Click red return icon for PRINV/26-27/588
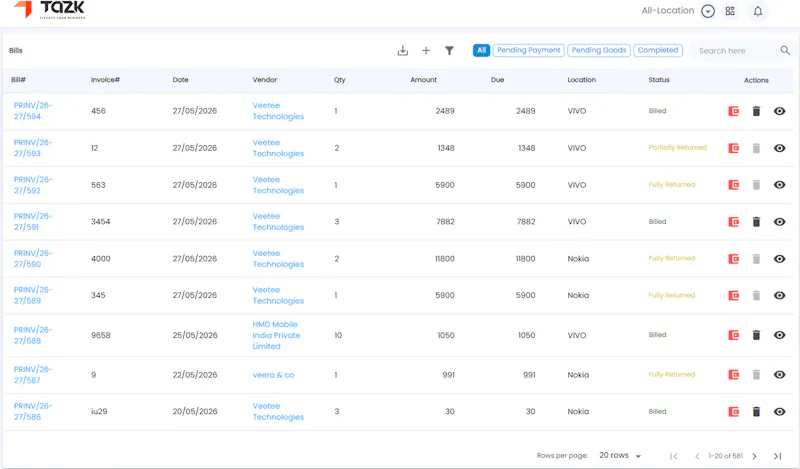This screenshot has height=469, width=800. click(734, 335)
